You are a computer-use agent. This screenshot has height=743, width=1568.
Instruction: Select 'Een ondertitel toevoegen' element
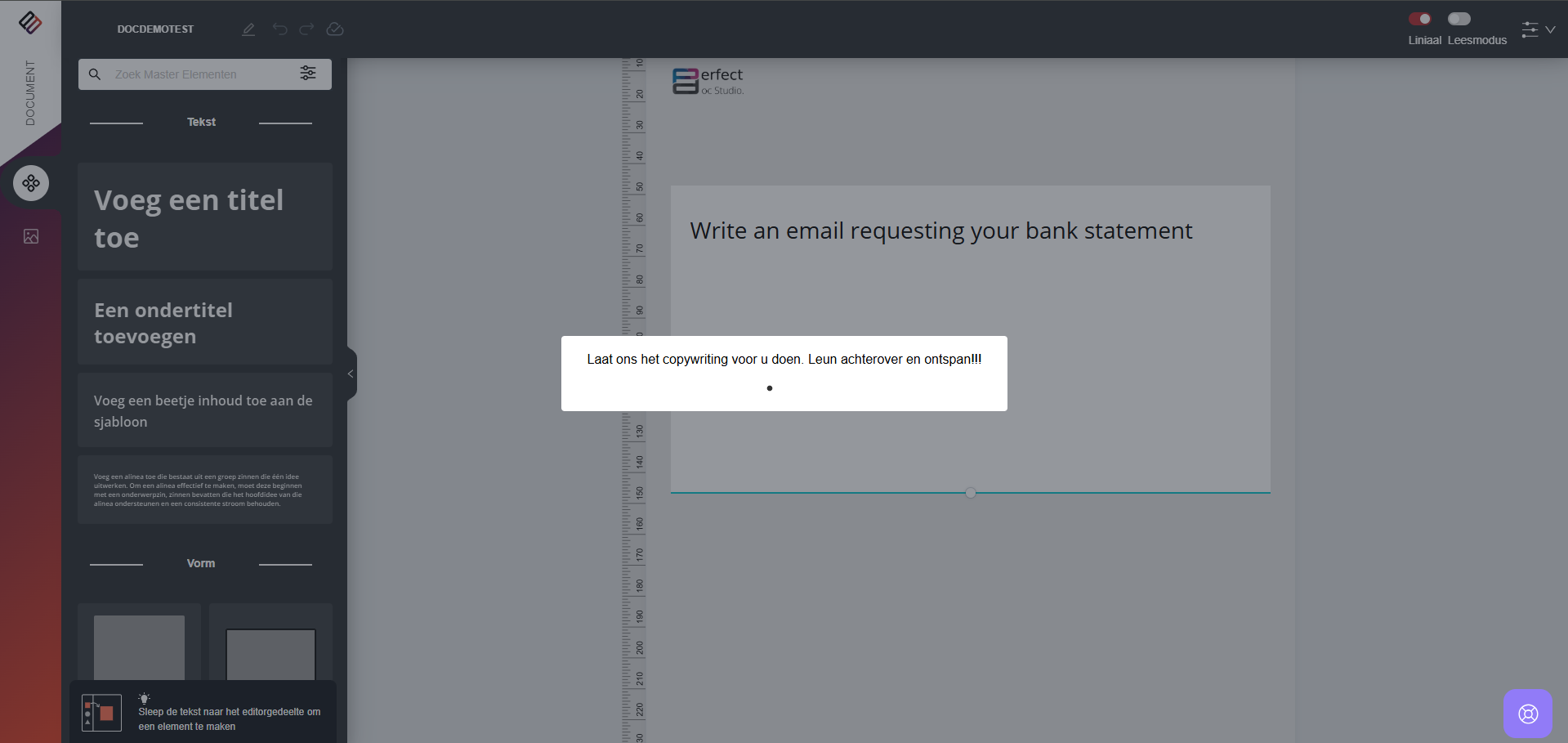[x=205, y=322]
